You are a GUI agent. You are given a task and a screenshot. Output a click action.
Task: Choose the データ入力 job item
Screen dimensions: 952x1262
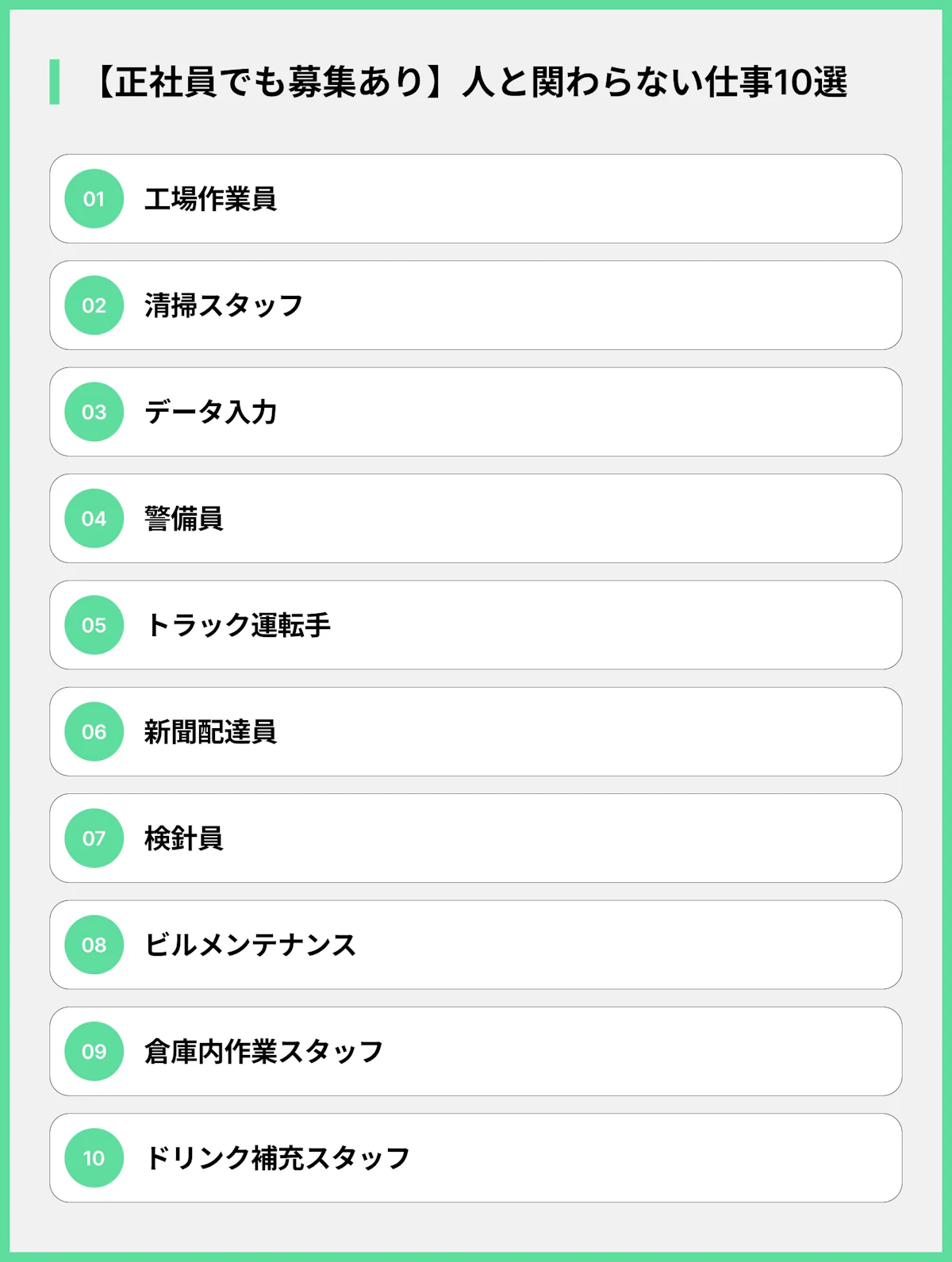[x=210, y=412]
